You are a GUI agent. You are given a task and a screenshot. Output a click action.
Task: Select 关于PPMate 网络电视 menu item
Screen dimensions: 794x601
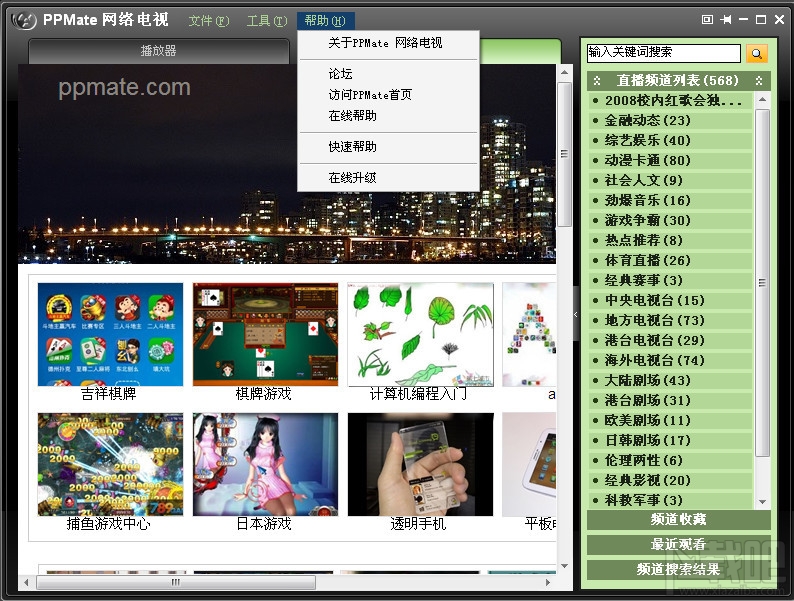click(x=388, y=44)
